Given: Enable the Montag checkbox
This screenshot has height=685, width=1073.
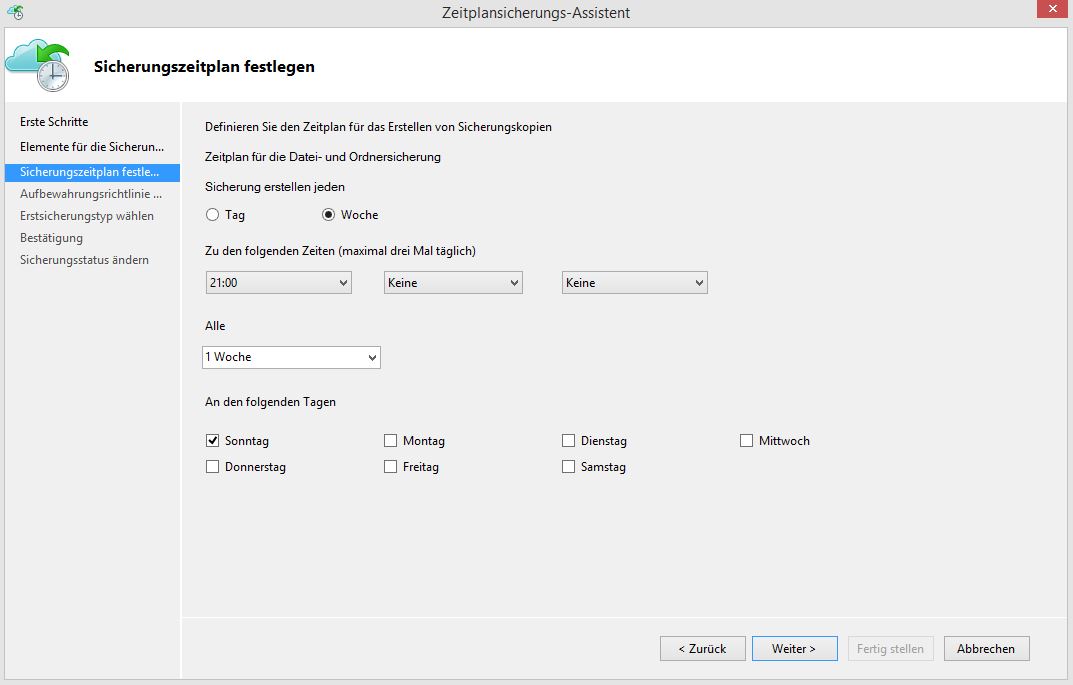Looking at the screenshot, I should (x=389, y=440).
